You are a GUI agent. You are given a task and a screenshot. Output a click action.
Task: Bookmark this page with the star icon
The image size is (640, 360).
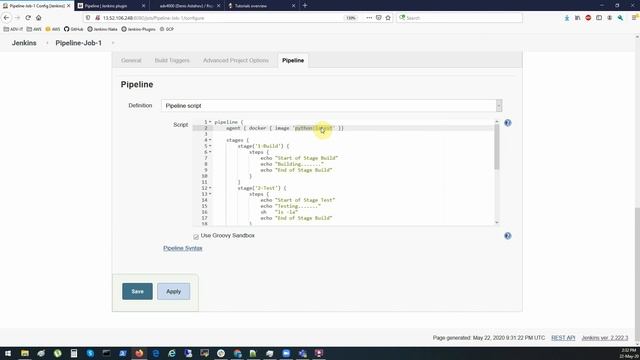click(x=388, y=18)
